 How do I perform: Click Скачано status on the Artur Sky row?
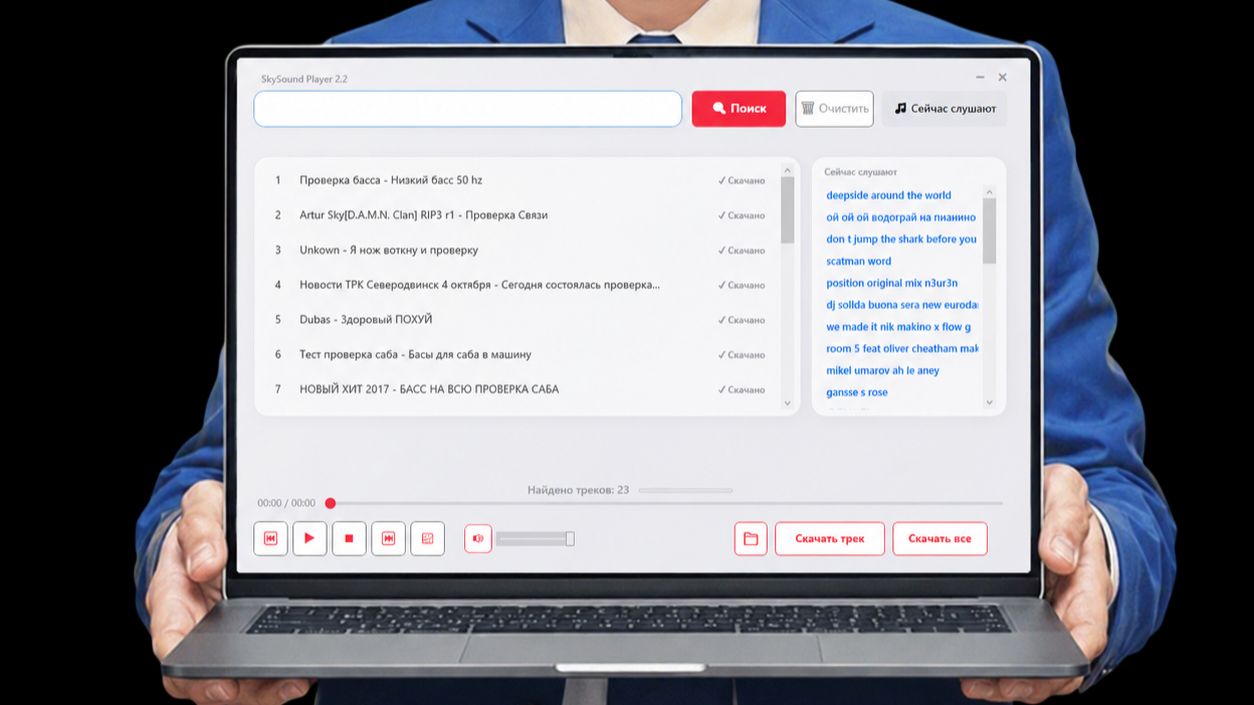tap(741, 216)
